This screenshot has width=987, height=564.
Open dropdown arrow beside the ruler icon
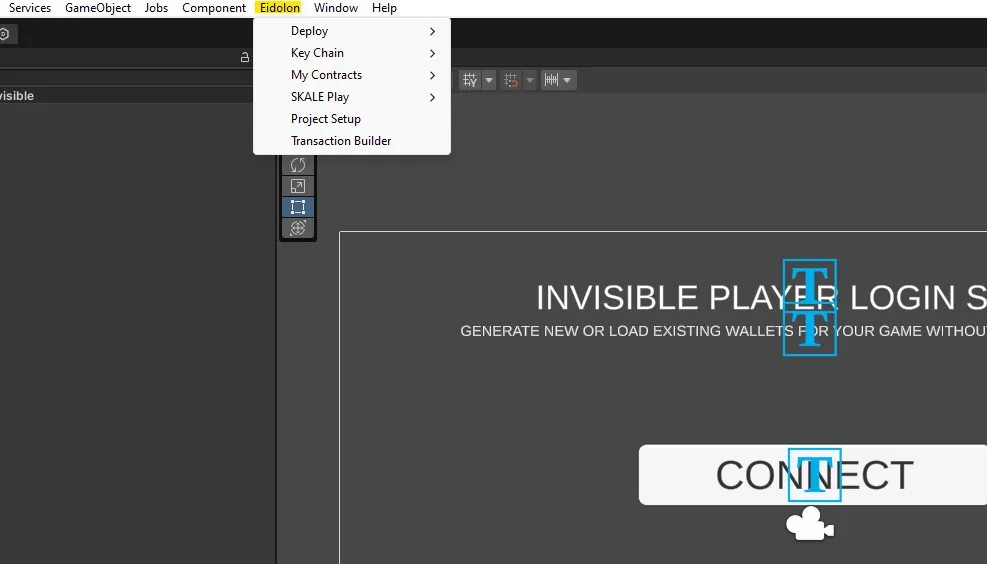[x=568, y=80]
